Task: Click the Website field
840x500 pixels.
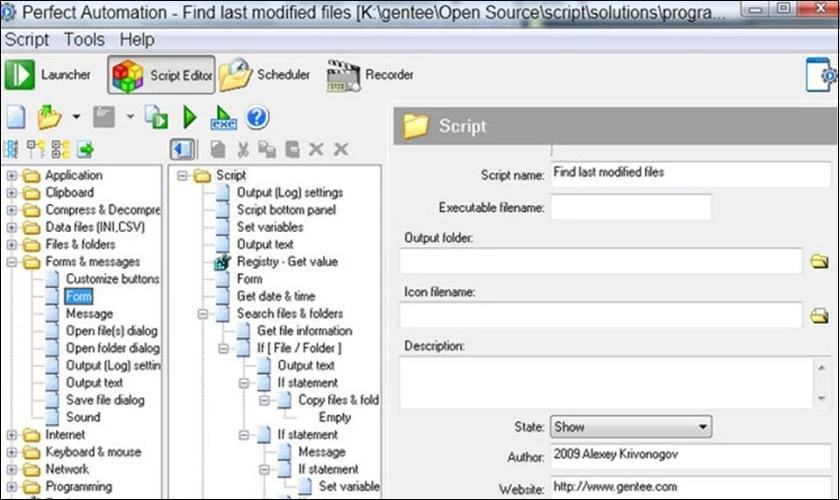Action: click(x=691, y=487)
